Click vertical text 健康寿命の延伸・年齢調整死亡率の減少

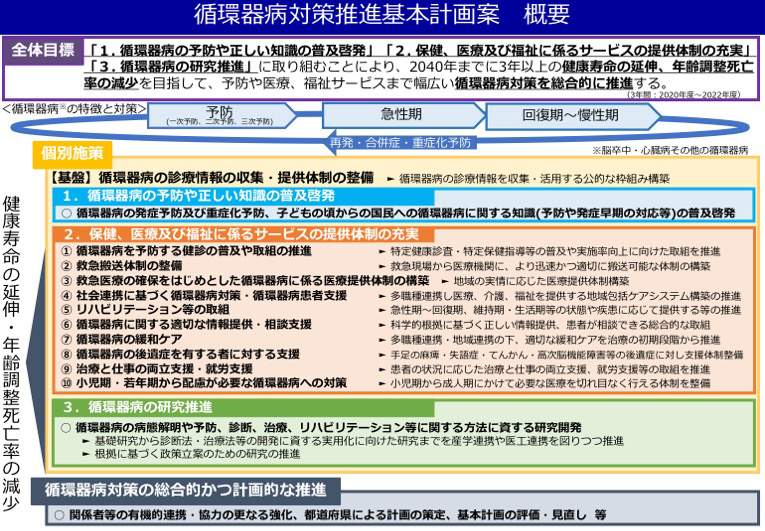click(11, 353)
